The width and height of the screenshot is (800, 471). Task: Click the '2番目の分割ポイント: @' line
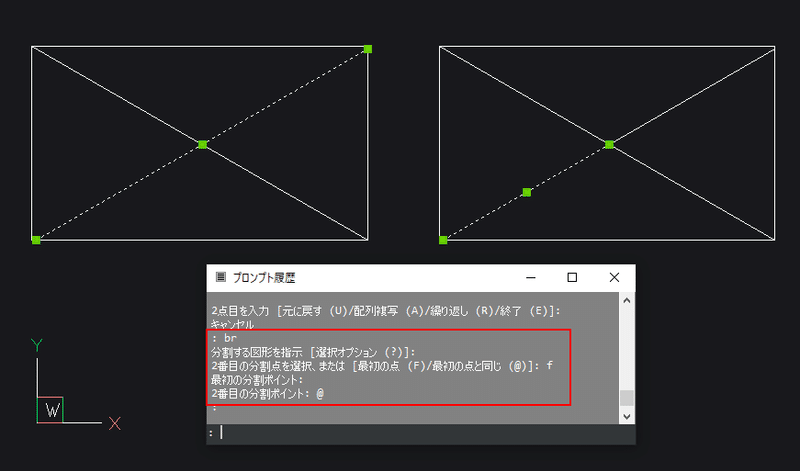(267, 393)
